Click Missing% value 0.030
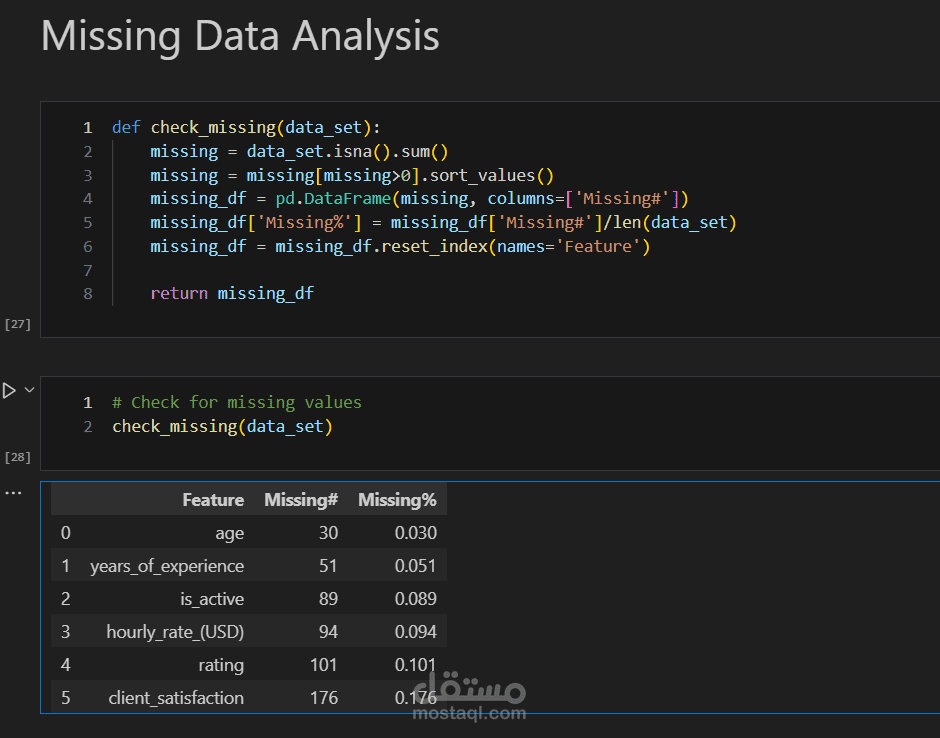This screenshot has height=738, width=940. 415,533
